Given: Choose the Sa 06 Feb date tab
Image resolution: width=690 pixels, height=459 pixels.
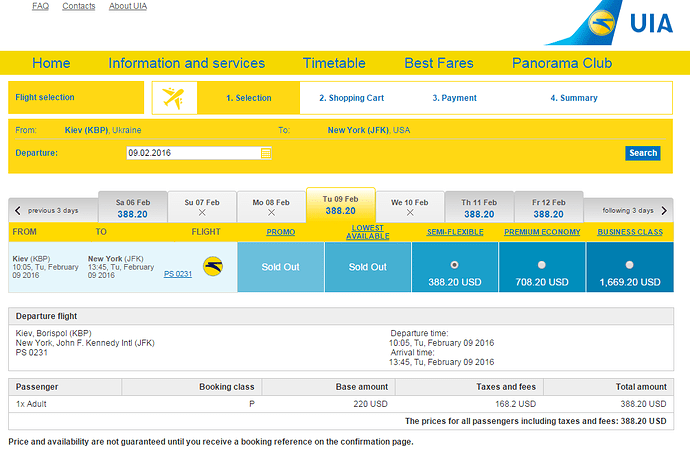Looking at the screenshot, I should pyautogui.click(x=132, y=207).
